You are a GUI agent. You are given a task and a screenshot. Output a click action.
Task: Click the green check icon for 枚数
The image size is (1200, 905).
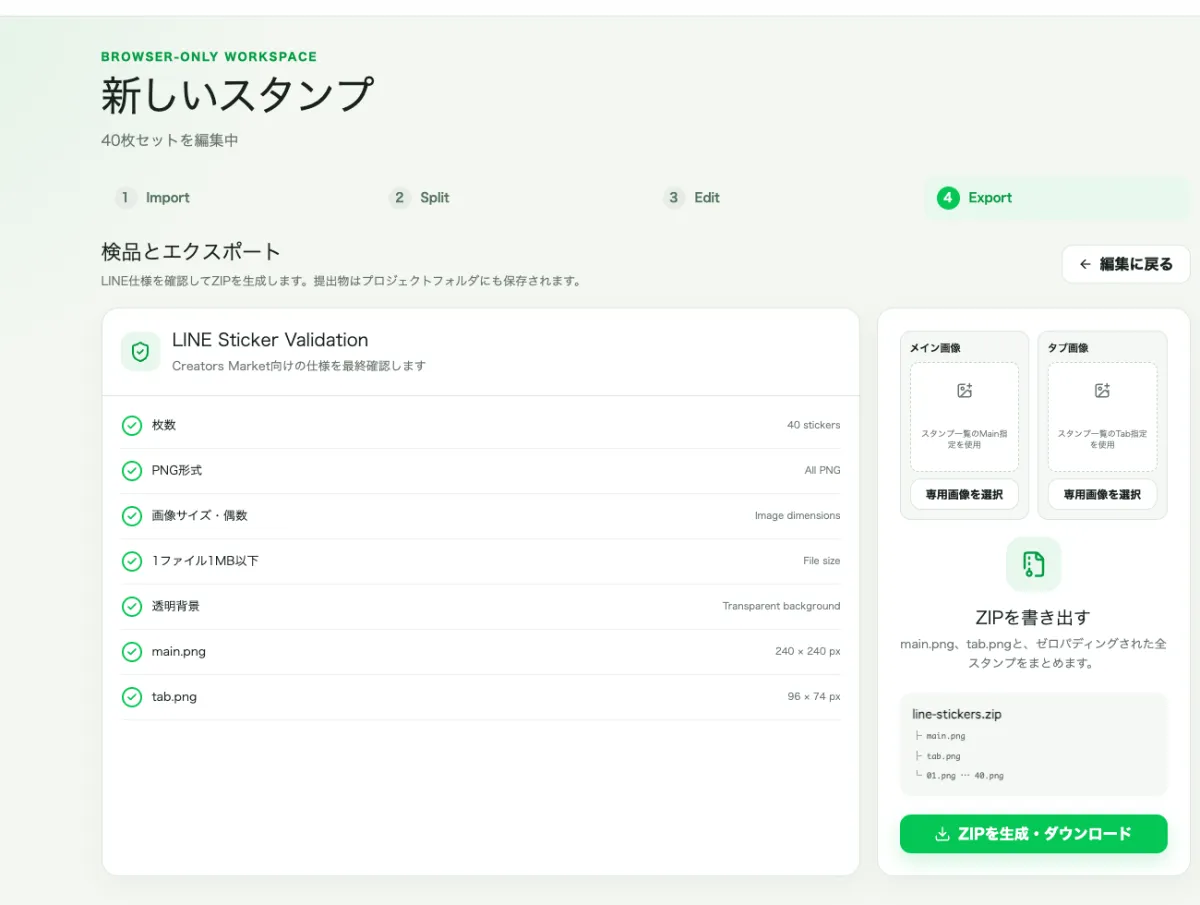pos(132,426)
